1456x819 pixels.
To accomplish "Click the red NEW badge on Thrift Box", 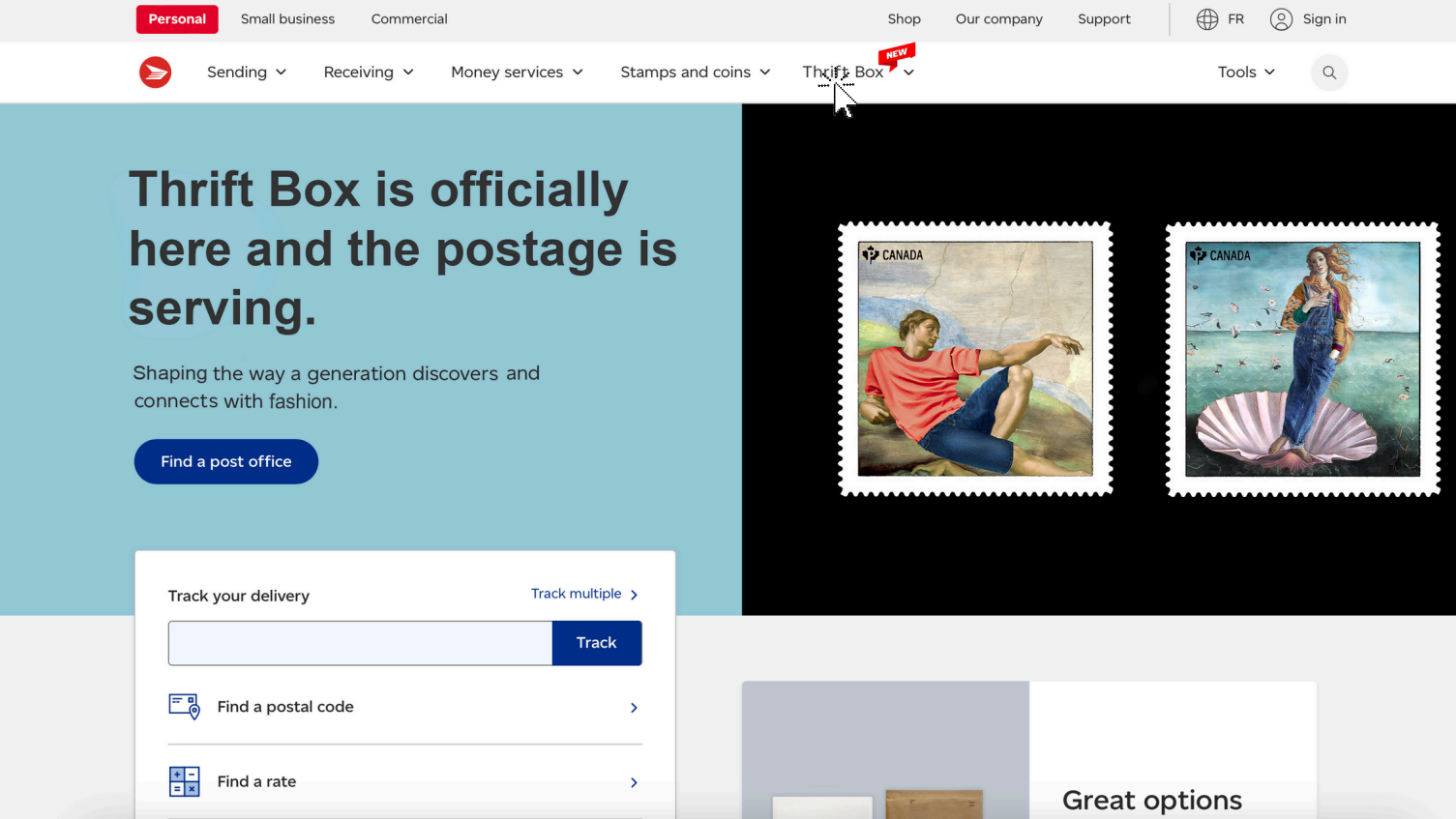I will pos(897,55).
